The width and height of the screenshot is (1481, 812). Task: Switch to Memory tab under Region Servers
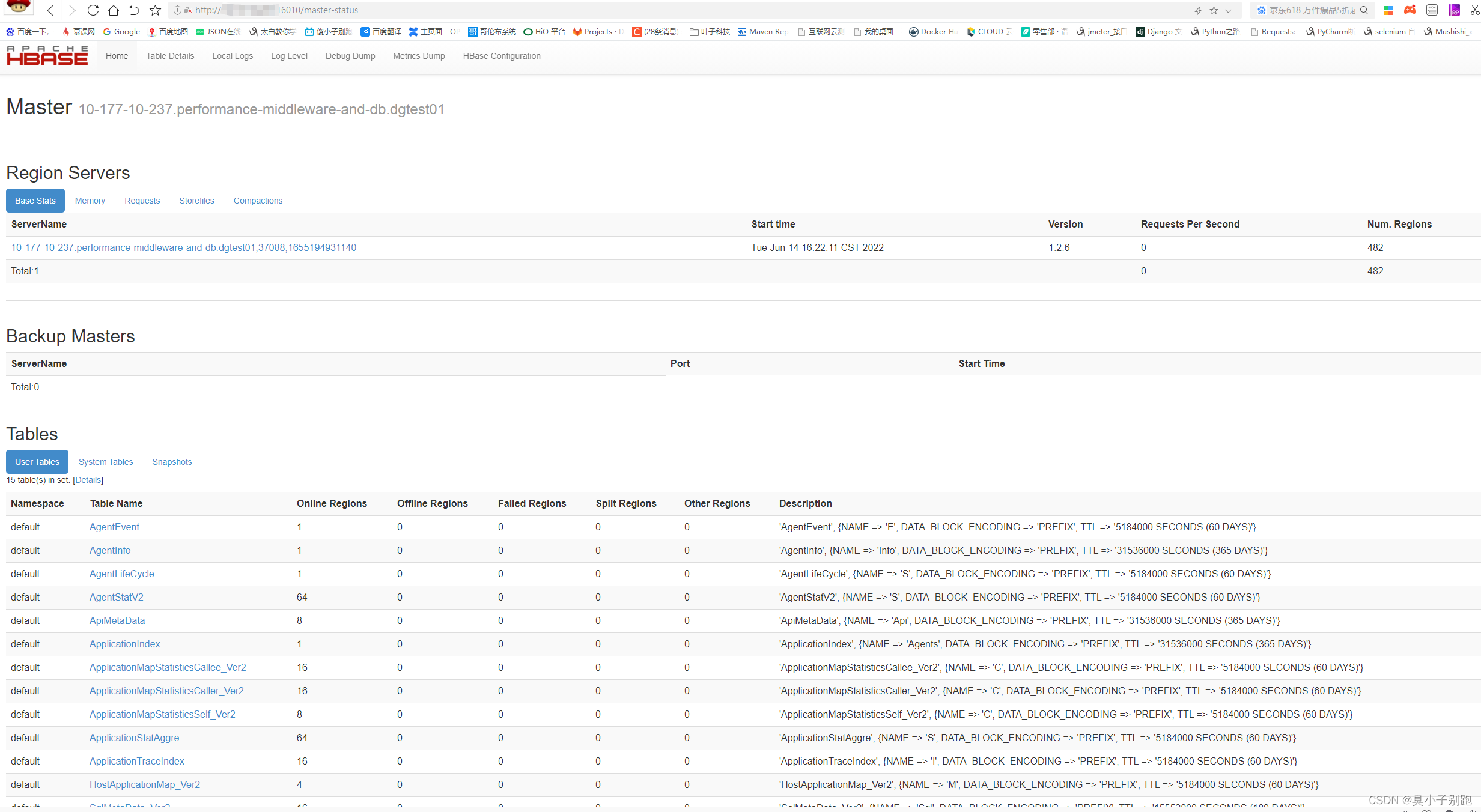tap(90, 201)
